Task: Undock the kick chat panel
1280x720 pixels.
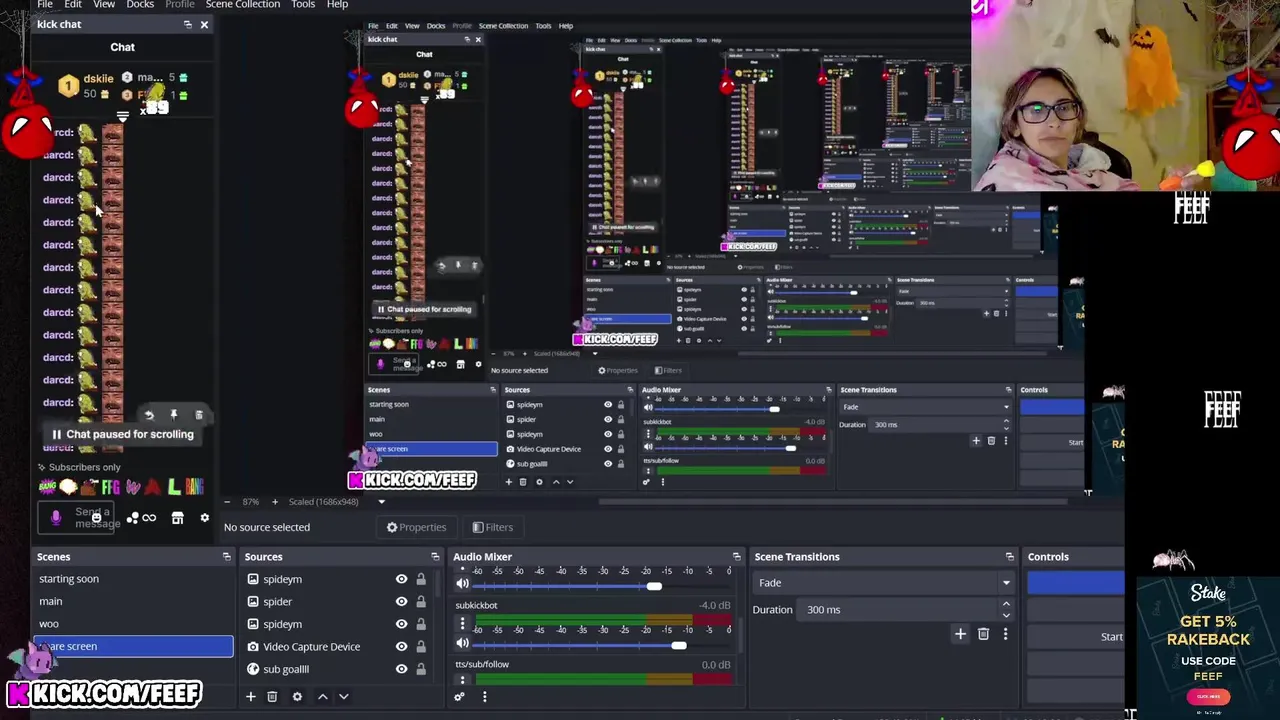Action: coord(187,24)
